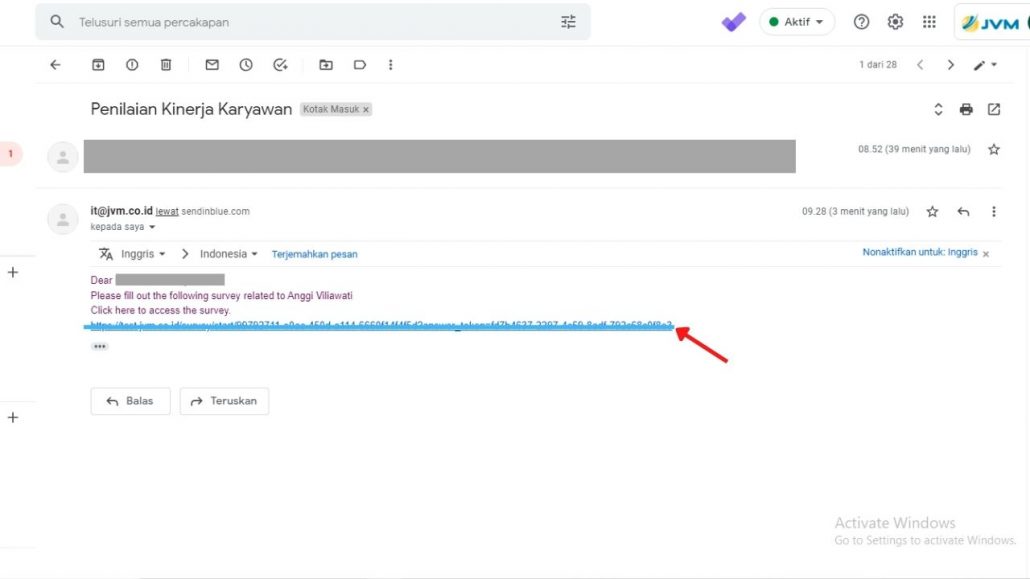1030x579 pixels.
Task: Click the translate icon beside Inggris
Action: [106, 254]
